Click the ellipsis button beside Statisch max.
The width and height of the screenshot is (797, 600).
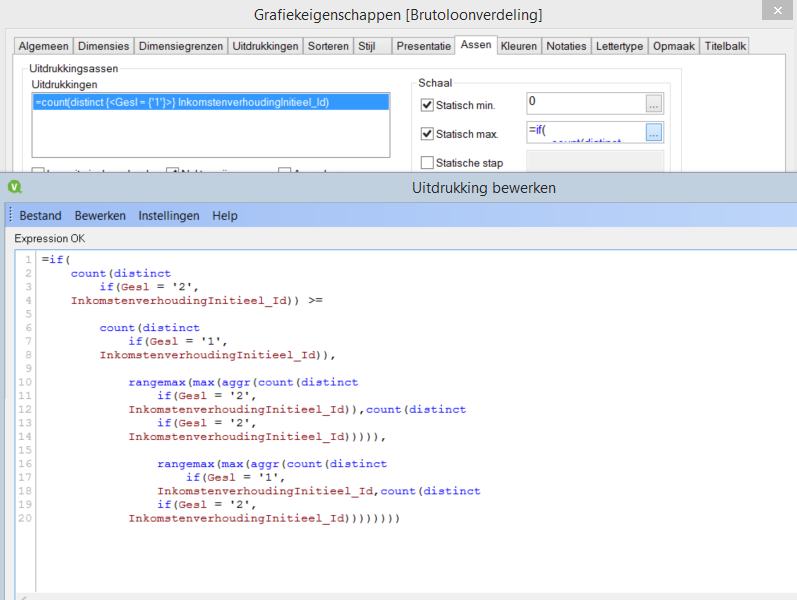click(x=654, y=132)
